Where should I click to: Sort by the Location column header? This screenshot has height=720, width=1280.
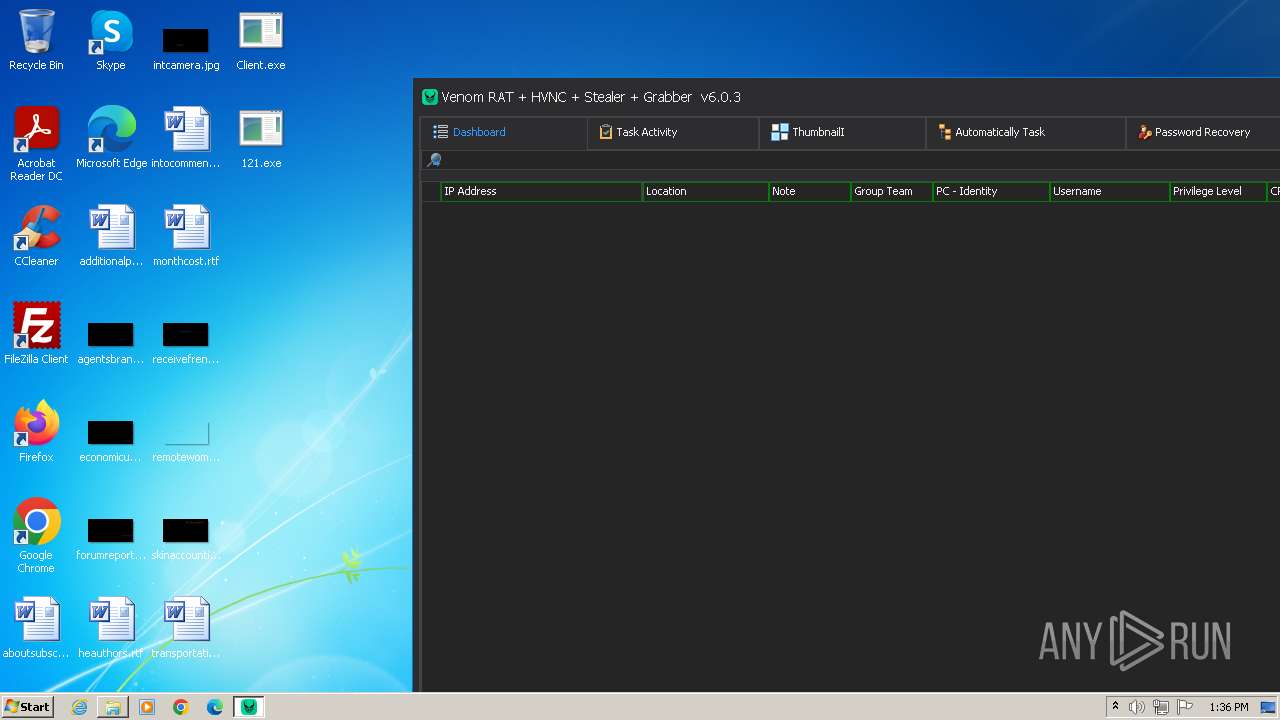pos(705,191)
